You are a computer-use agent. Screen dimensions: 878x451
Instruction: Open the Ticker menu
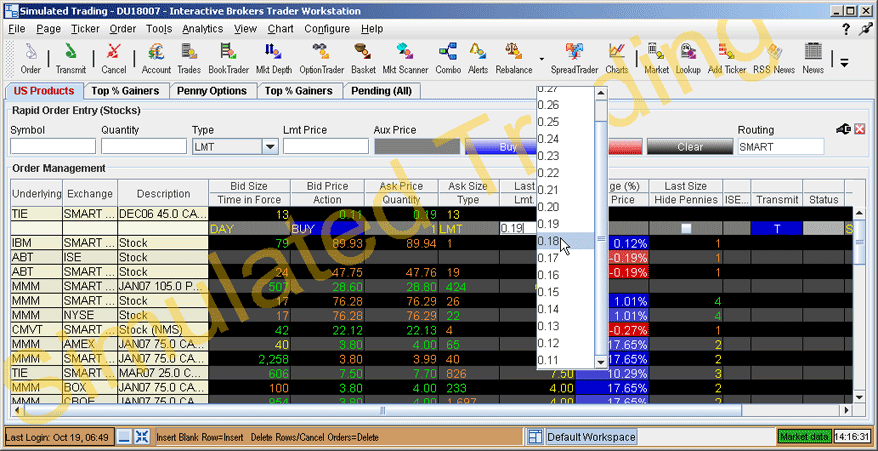click(85, 29)
